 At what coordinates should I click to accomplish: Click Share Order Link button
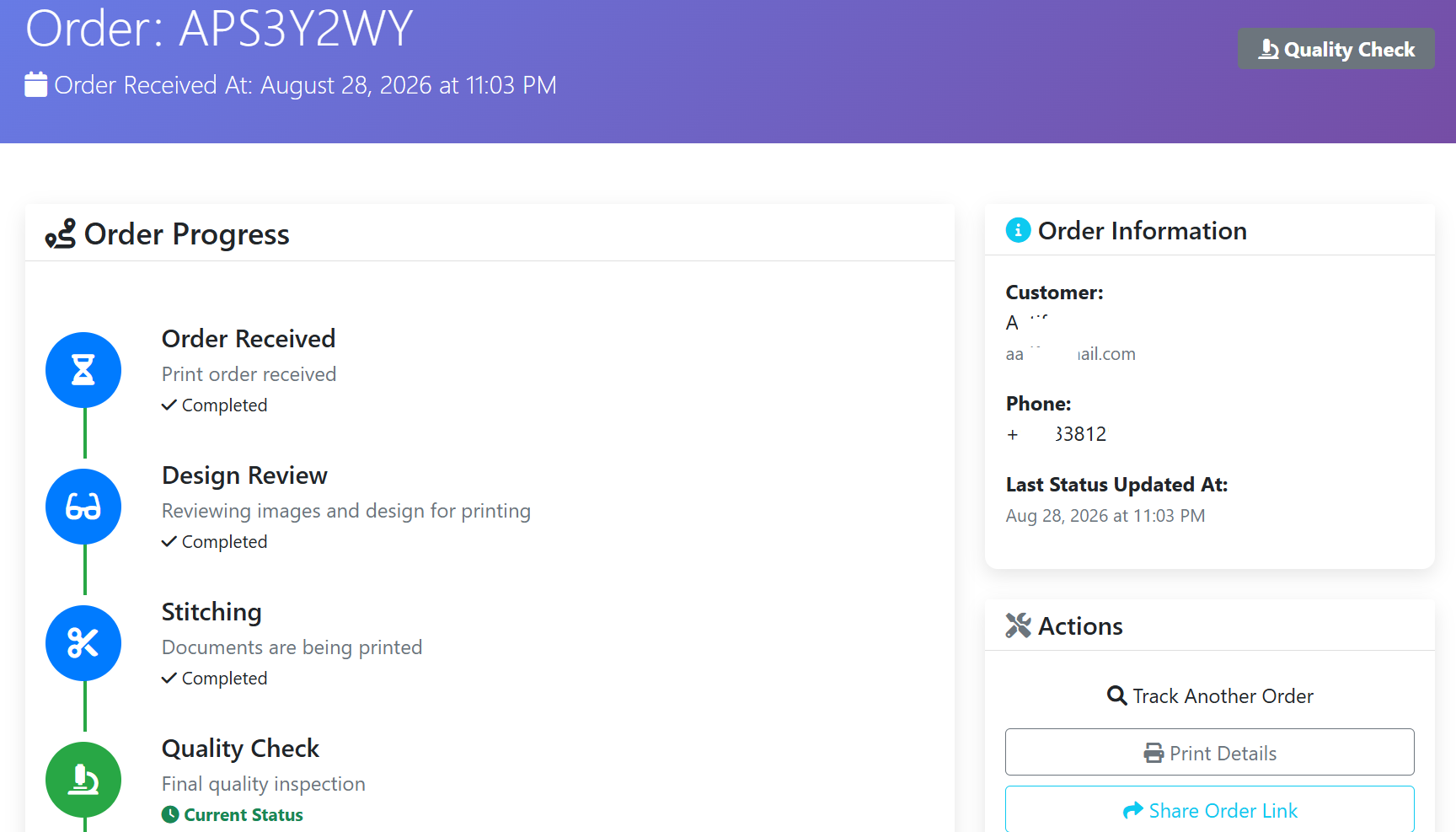tap(1210, 809)
